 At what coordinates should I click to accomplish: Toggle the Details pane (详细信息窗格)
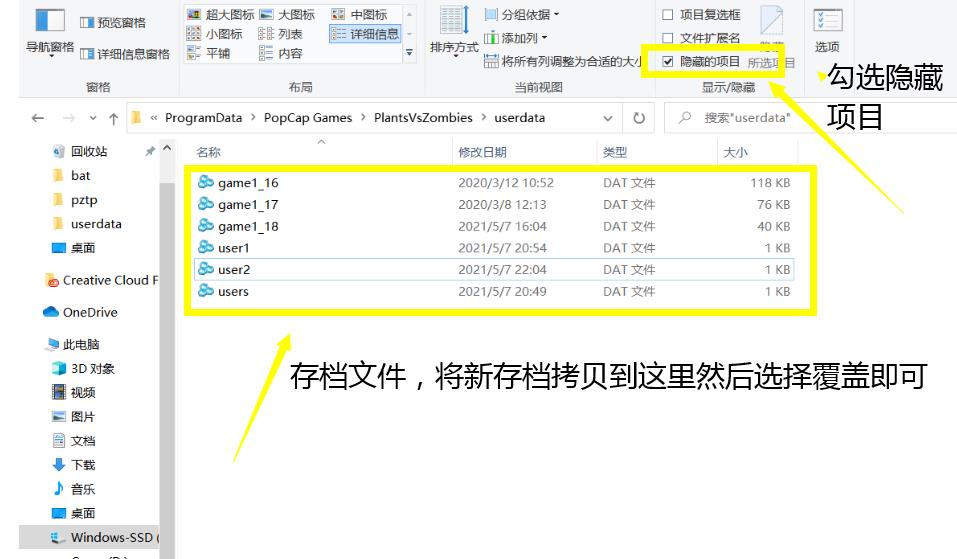click(125, 54)
